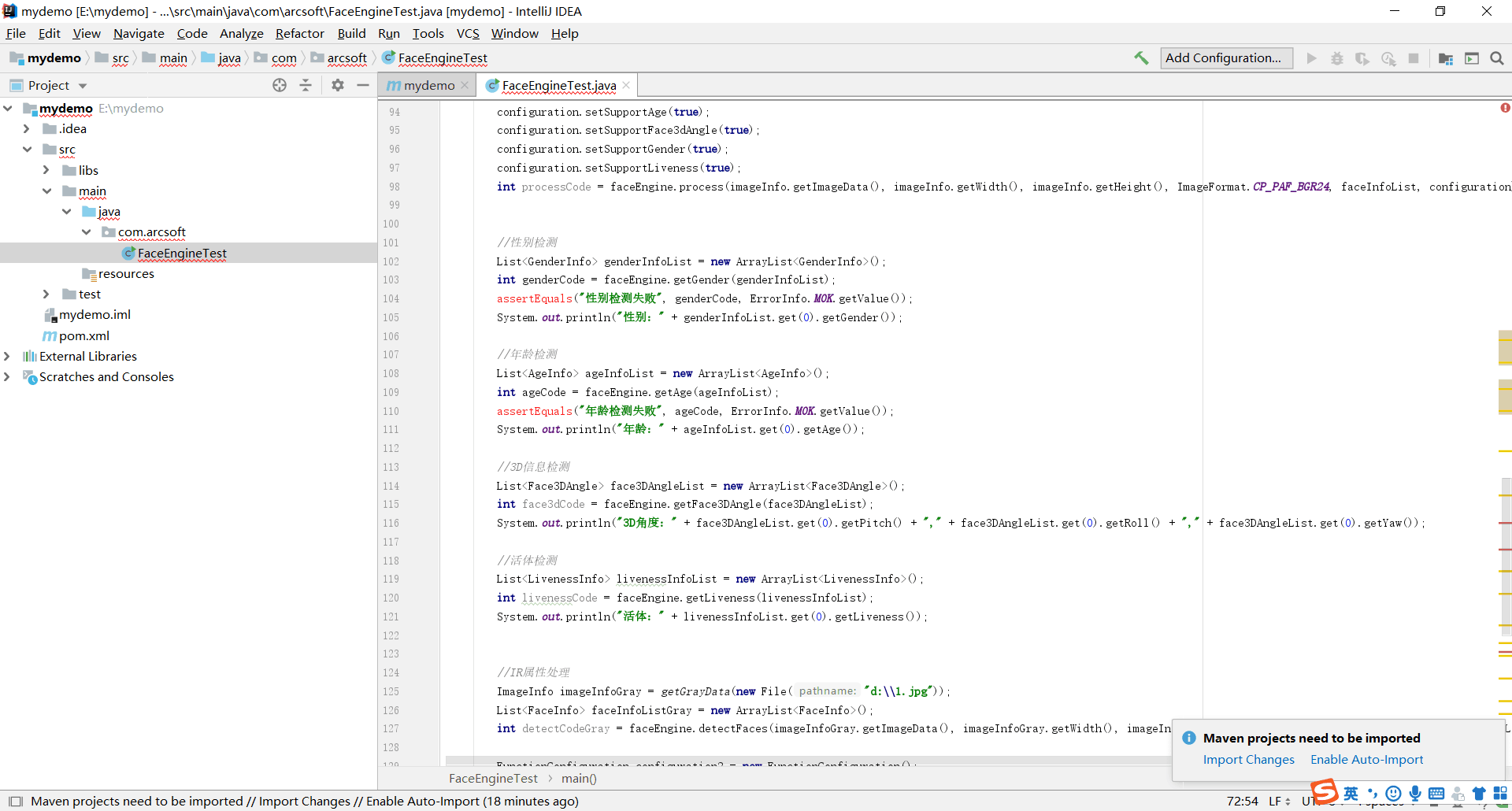Open the VCS menu
Viewport: 1512px width, 811px height.
point(468,33)
